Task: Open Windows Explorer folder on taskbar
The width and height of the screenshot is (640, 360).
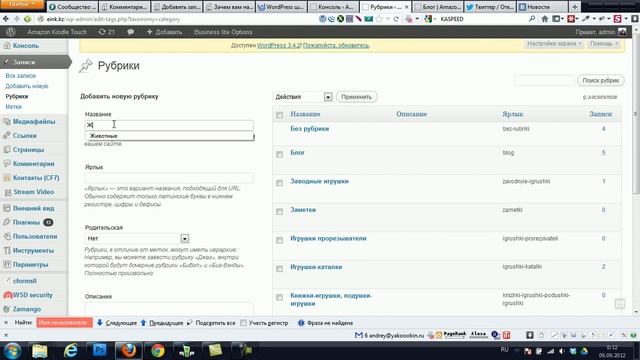Action: pyautogui.click(x=40, y=351)
